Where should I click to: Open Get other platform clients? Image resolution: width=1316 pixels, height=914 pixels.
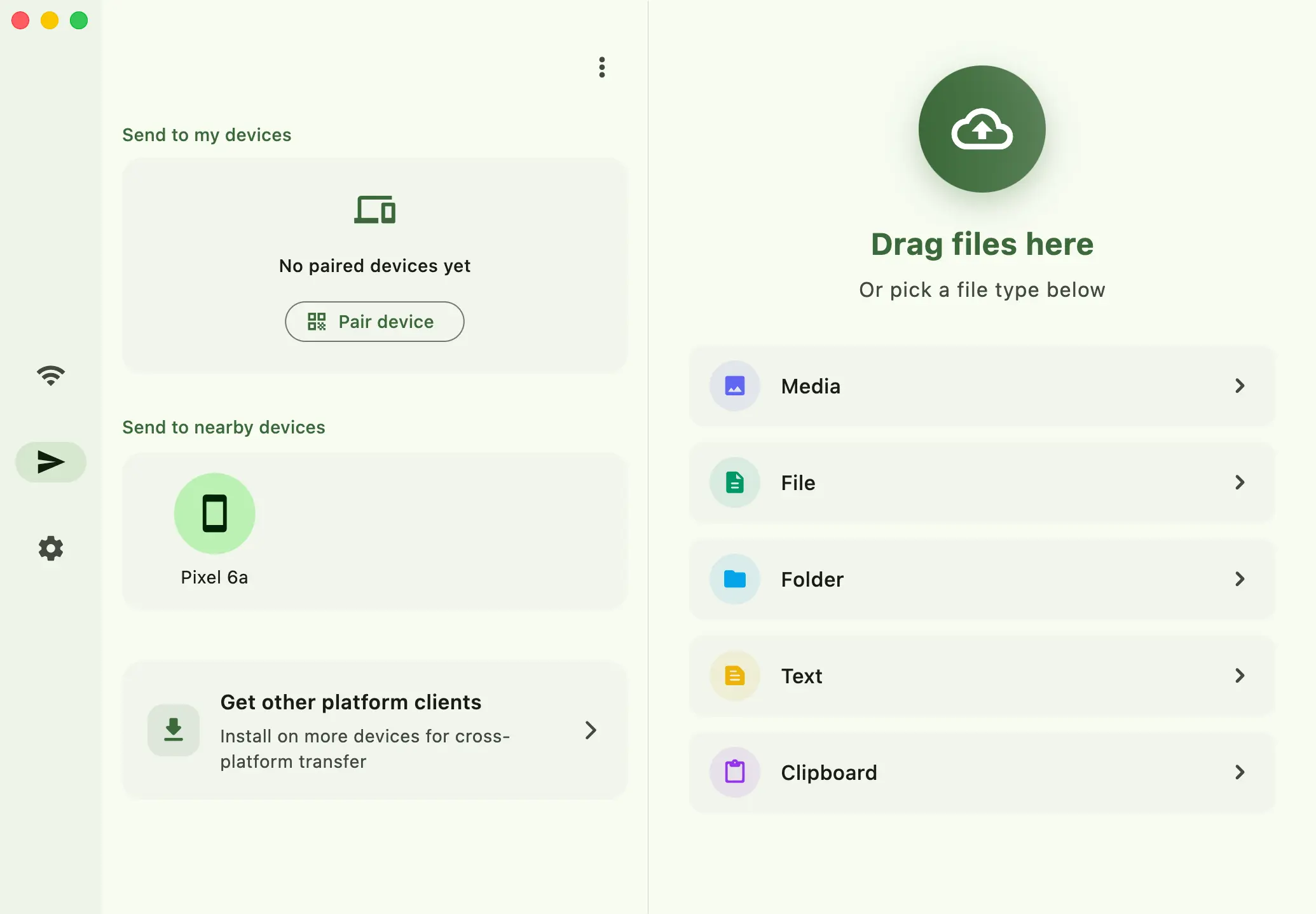pos(374,730)
